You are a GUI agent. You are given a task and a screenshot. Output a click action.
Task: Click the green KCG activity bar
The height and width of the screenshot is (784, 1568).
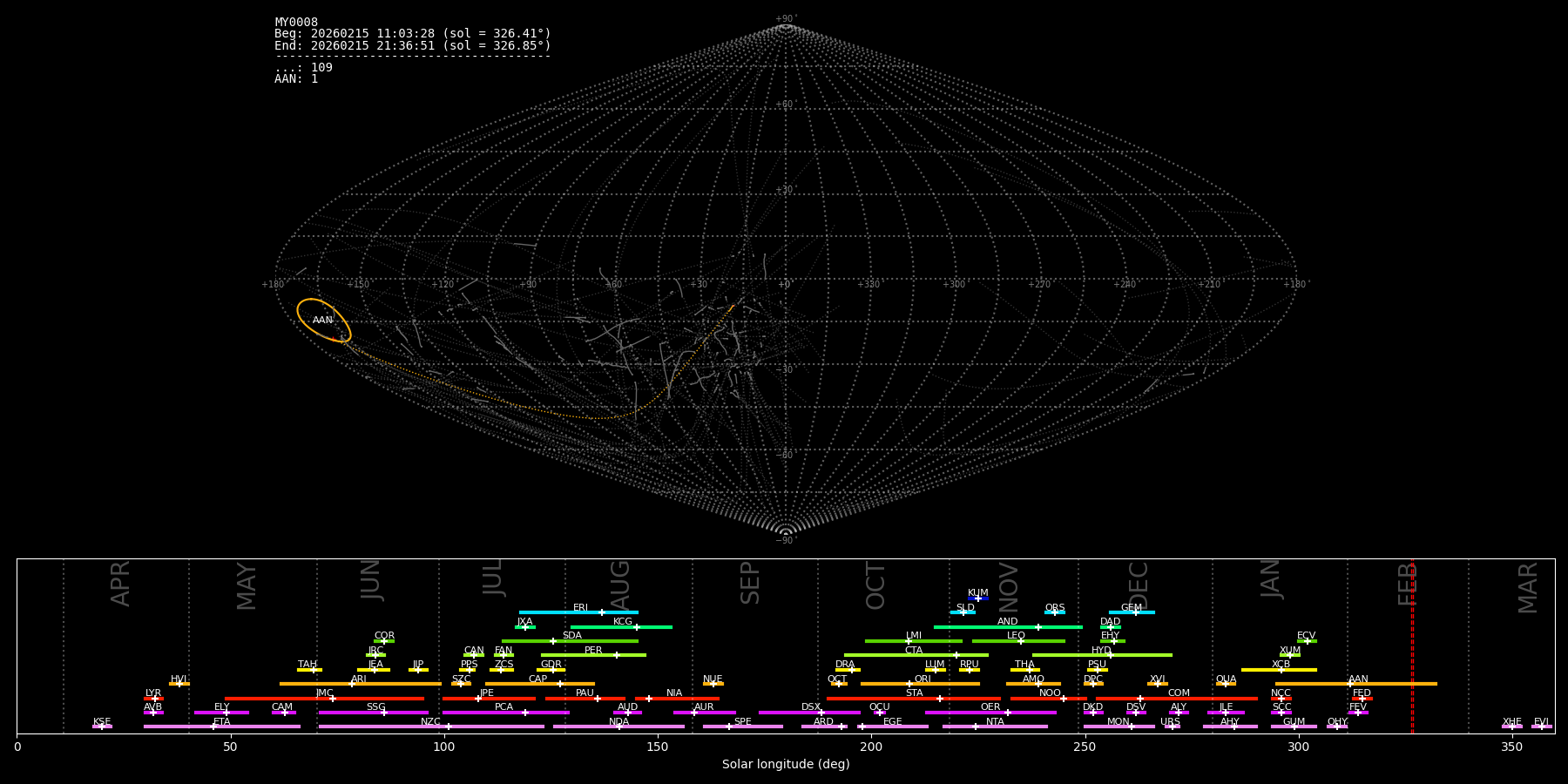coord(621,627)
